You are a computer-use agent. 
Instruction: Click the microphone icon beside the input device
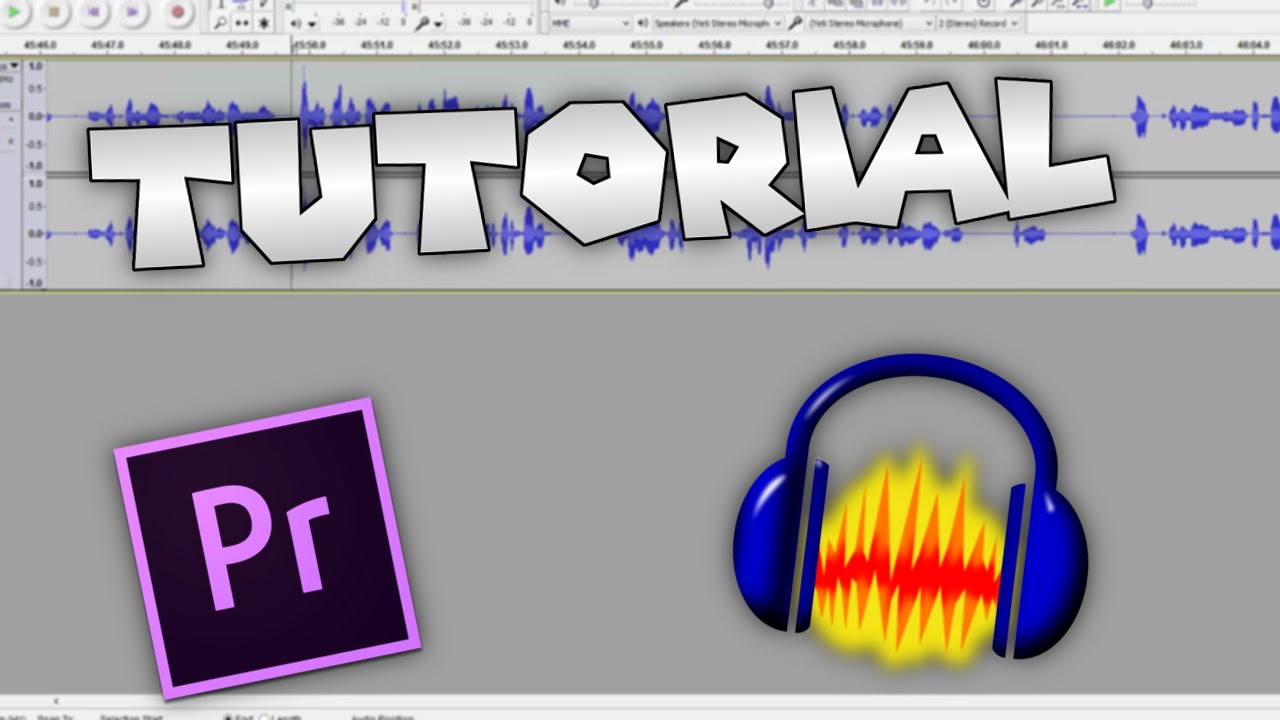click(x=794, y=23)
